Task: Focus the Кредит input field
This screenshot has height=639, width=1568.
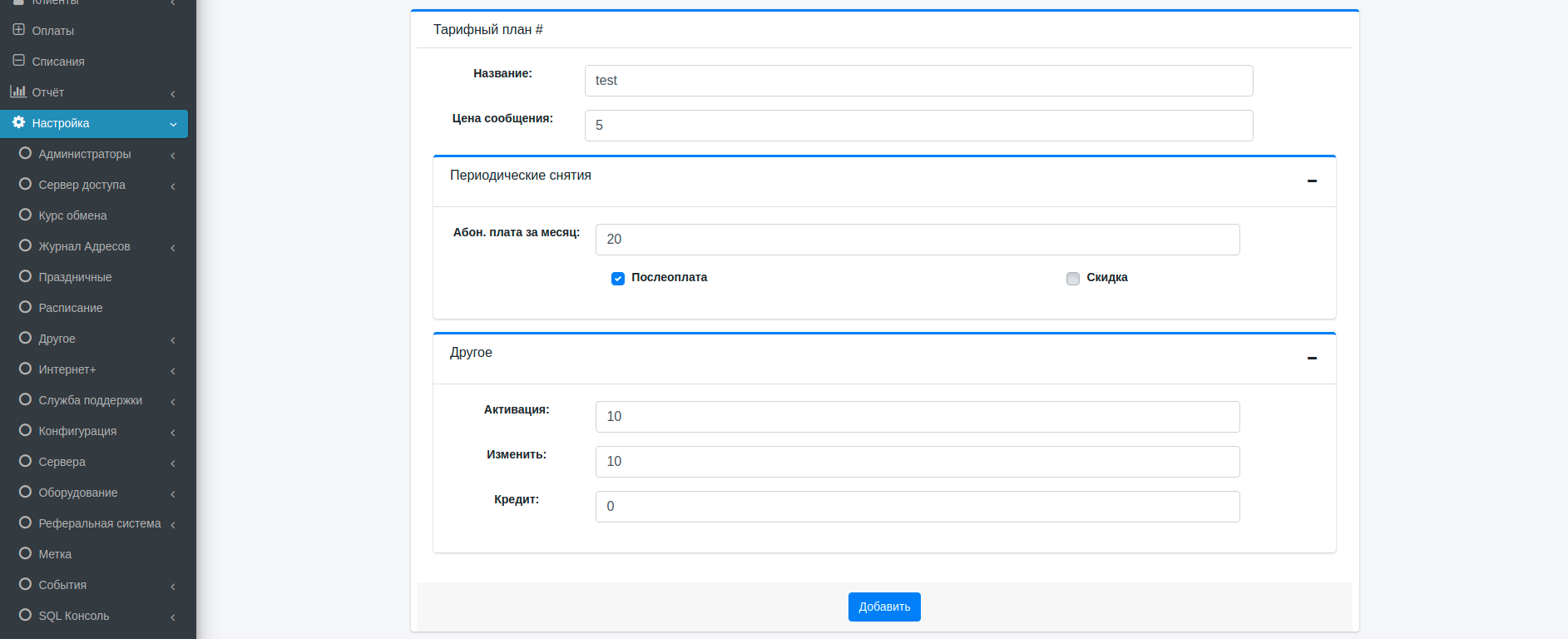Action: [x=917, y=507]
